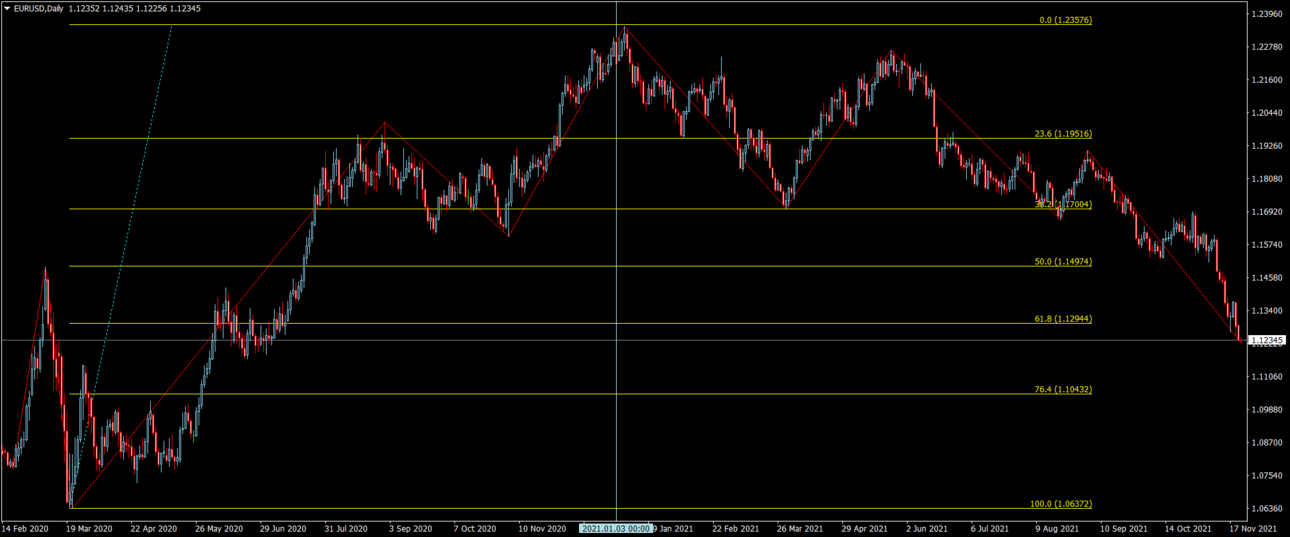The width and height of the screenshot is (1290, 537).
Task: Click the 2 Jun 2021 date on time axis
Action: (x=926, y=528)
